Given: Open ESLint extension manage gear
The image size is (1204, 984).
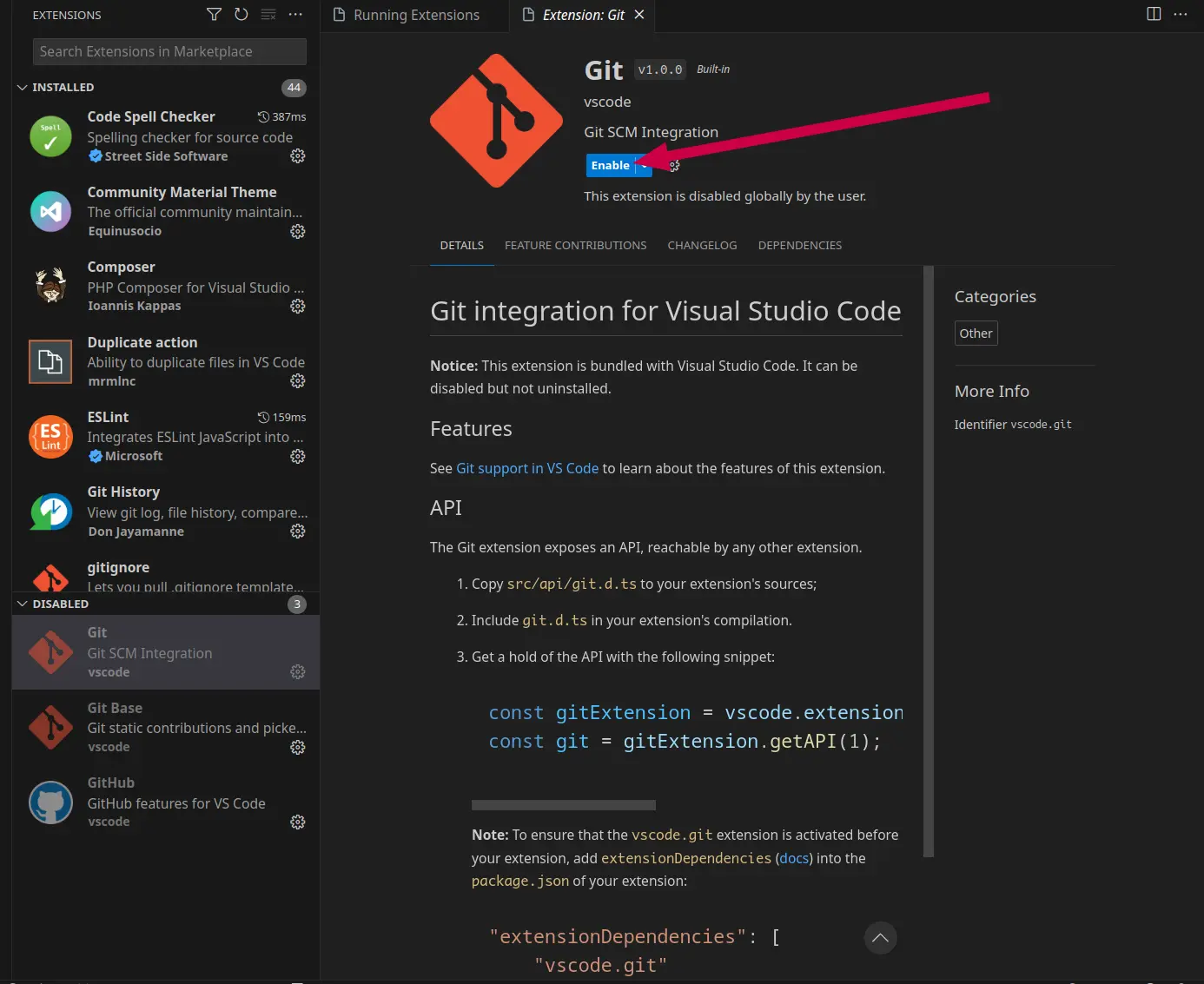Looking at the screenshot, I should coord(298,457).
